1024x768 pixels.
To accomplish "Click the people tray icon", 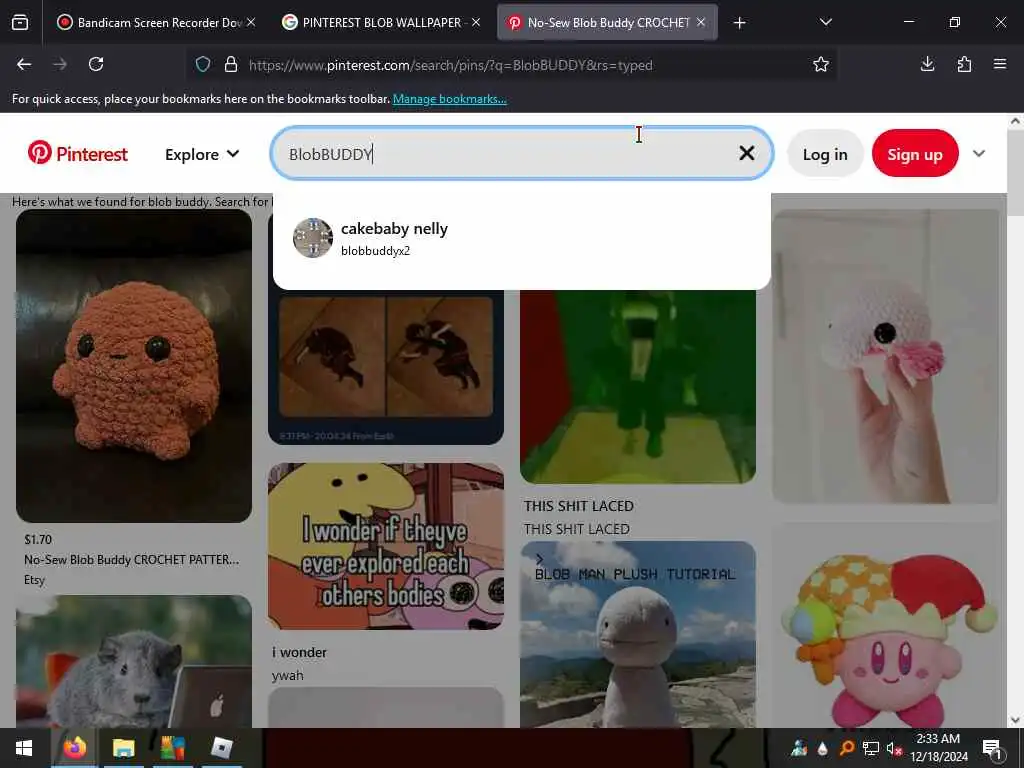I will [x=799, y=748].
